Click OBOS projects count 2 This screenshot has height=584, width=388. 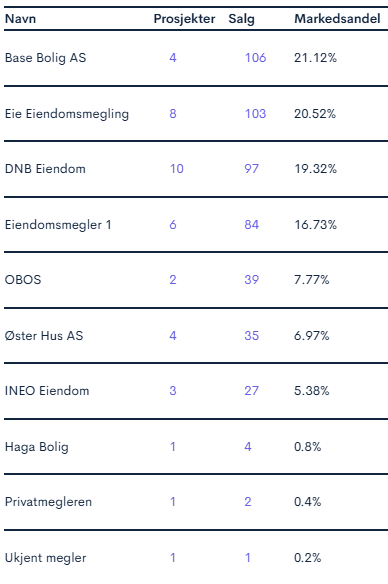[173, 280]
